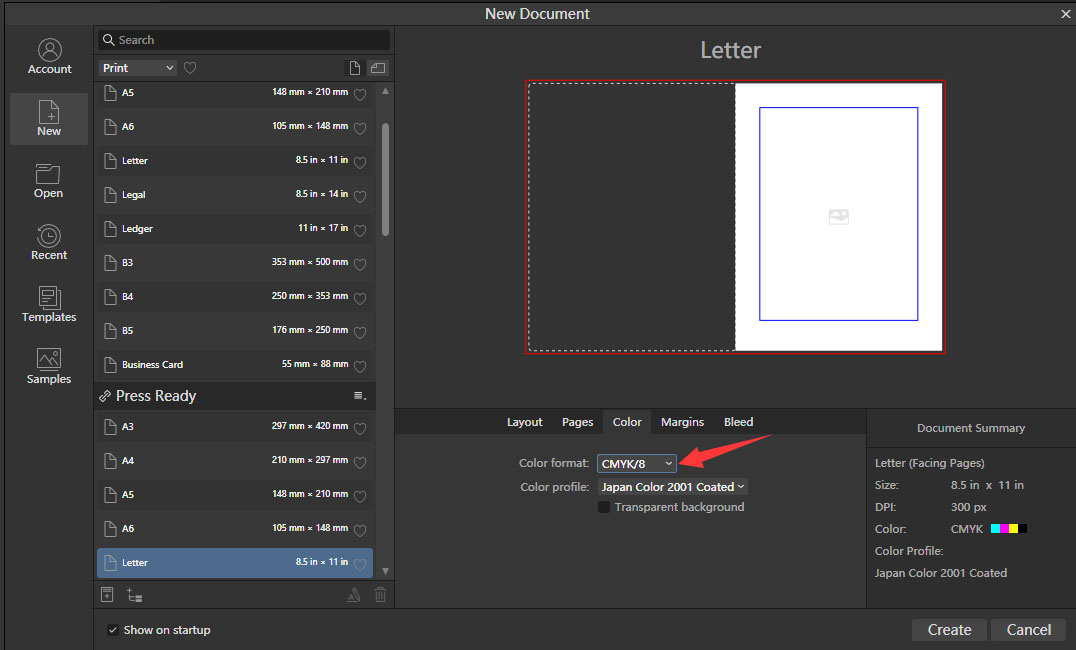Image resolution: width=1076 pixels, height=650 pixels.
Task: Open the Print preset category dropdown
Action: point(138,68)
